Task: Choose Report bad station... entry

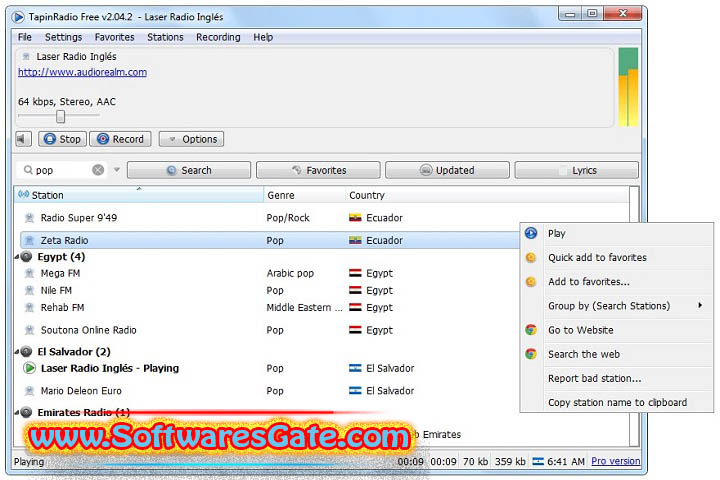Action: [x=617, y=378]
